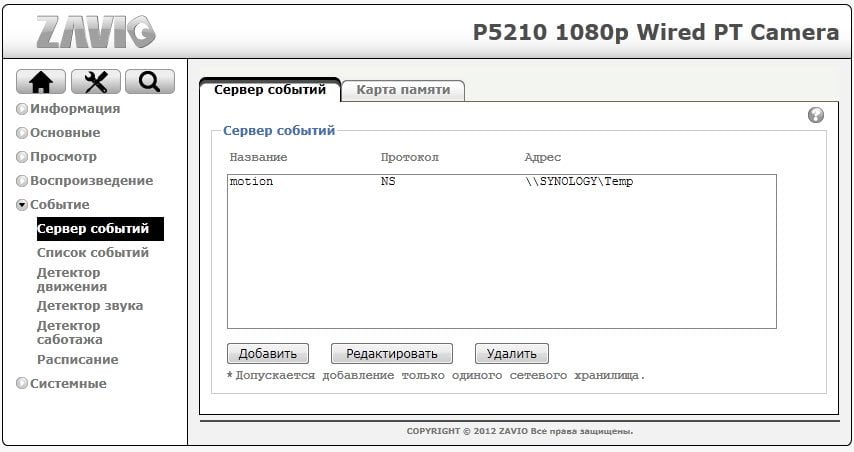Click the Добавить button
Image resolution: width=854 pixels, height=452 pixels.
268,353
